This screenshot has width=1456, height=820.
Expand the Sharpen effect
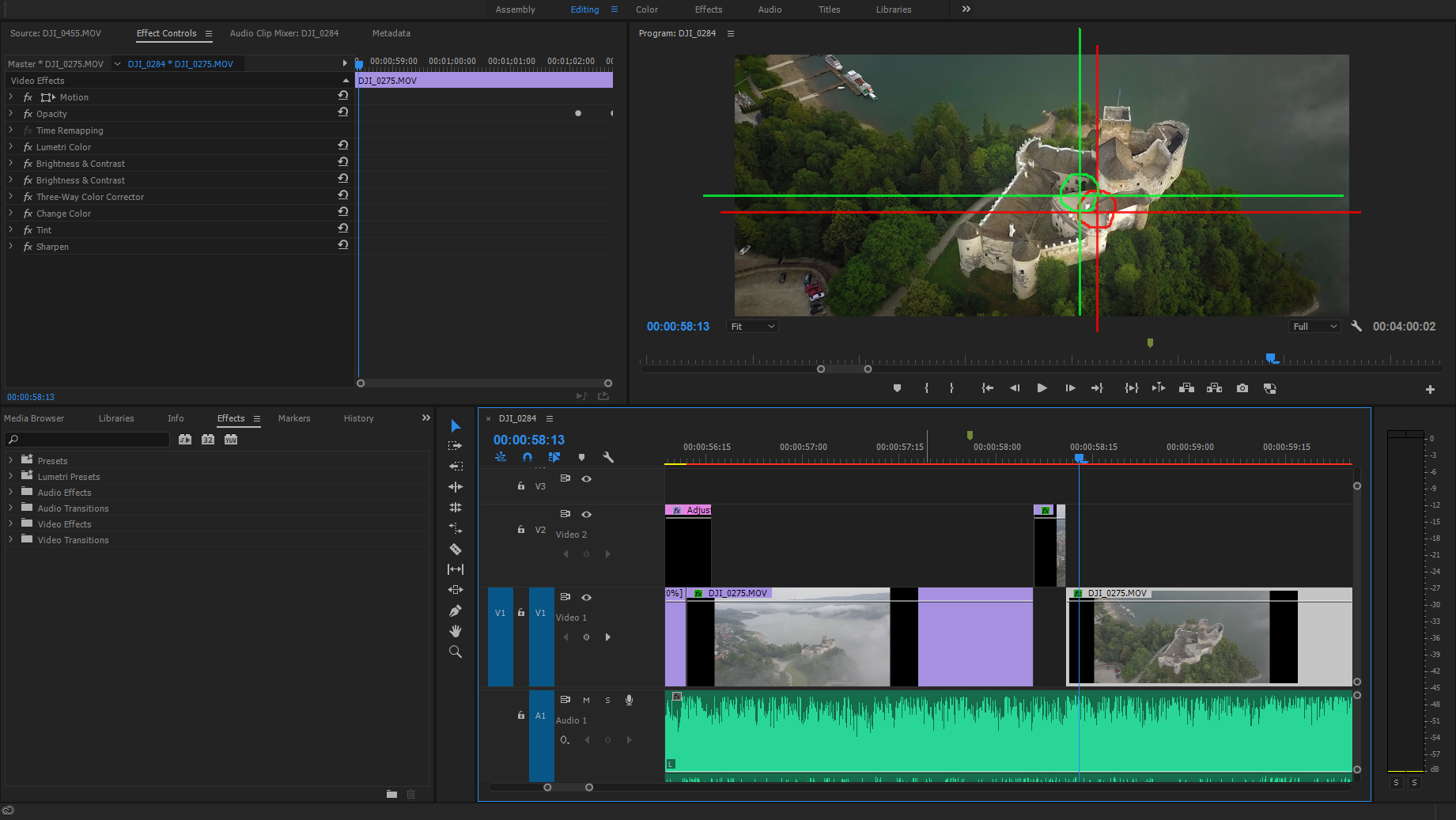click(x=10, y=247)
